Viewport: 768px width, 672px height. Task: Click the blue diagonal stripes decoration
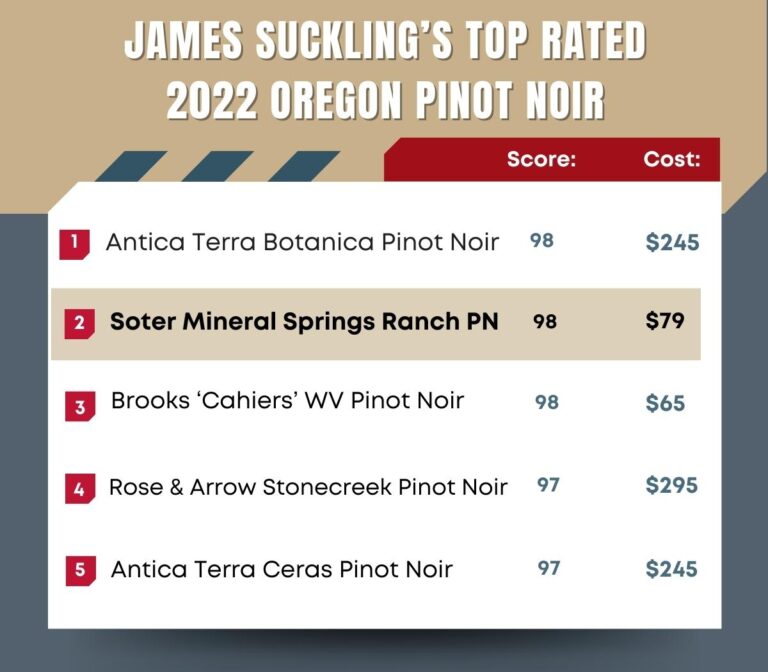click(217, 166)
